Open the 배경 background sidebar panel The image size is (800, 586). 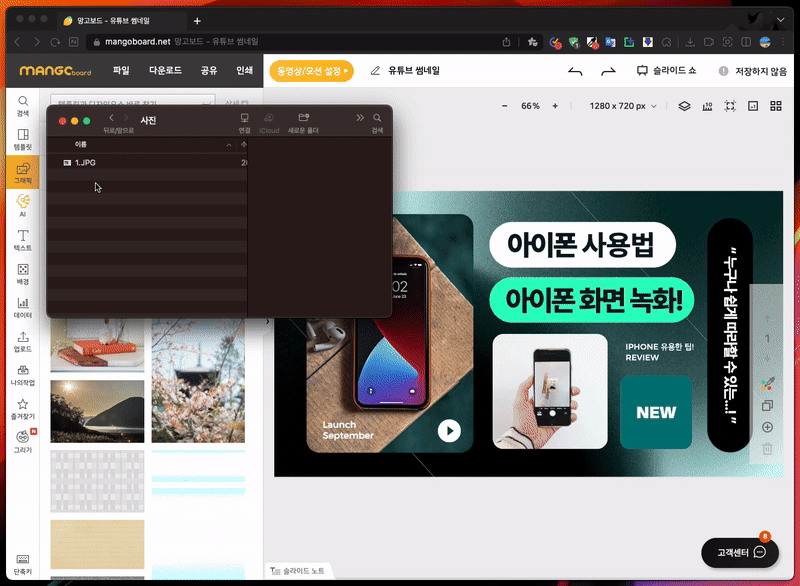point(22,274)
